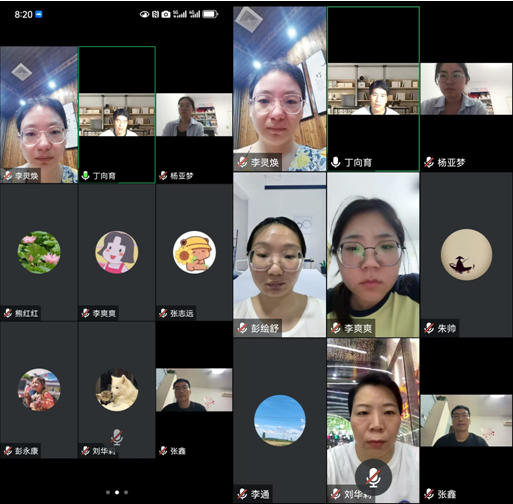Screen dimensions: 513x504
Task: Select the third page indicator dot
Action: tap(126, 492)
